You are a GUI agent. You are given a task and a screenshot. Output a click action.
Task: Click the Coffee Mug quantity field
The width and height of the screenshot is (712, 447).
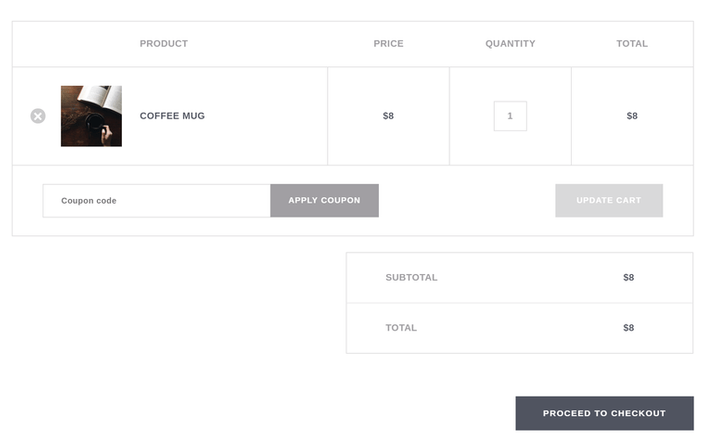pos(510,116)
